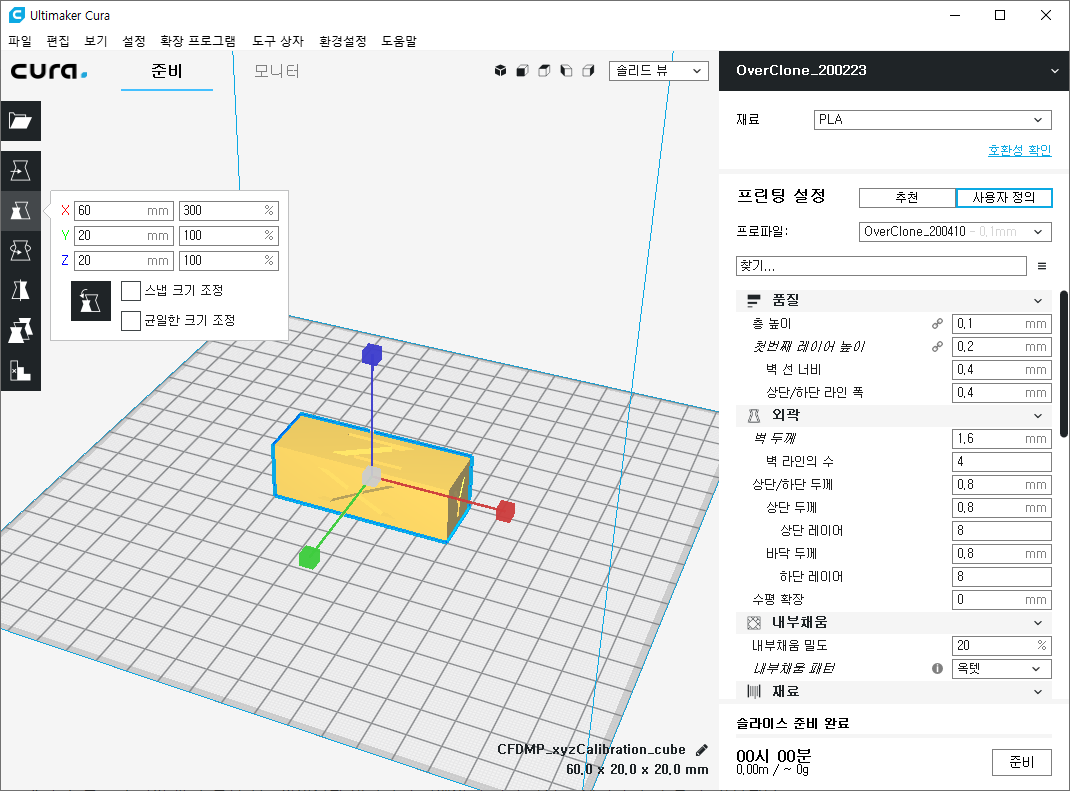Click the 벽 라인의 수 4 field
This screenshot has height=791, width=1070.
(1002, 461)
